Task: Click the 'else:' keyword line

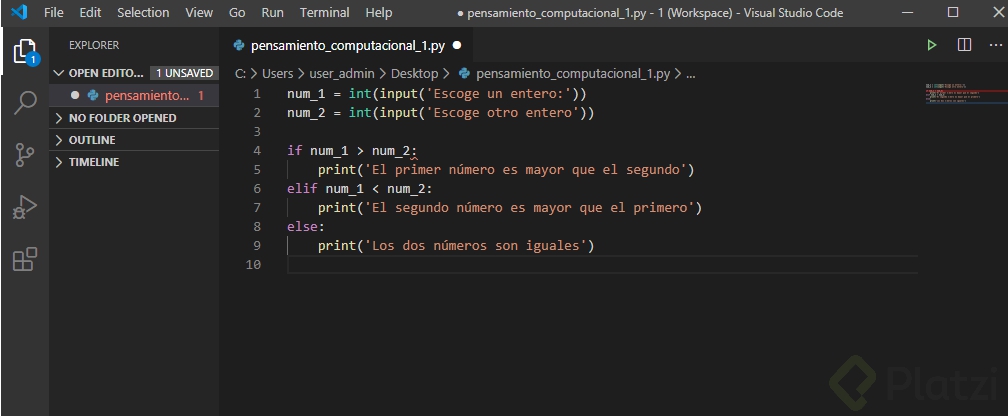Action: click(306, 227)
